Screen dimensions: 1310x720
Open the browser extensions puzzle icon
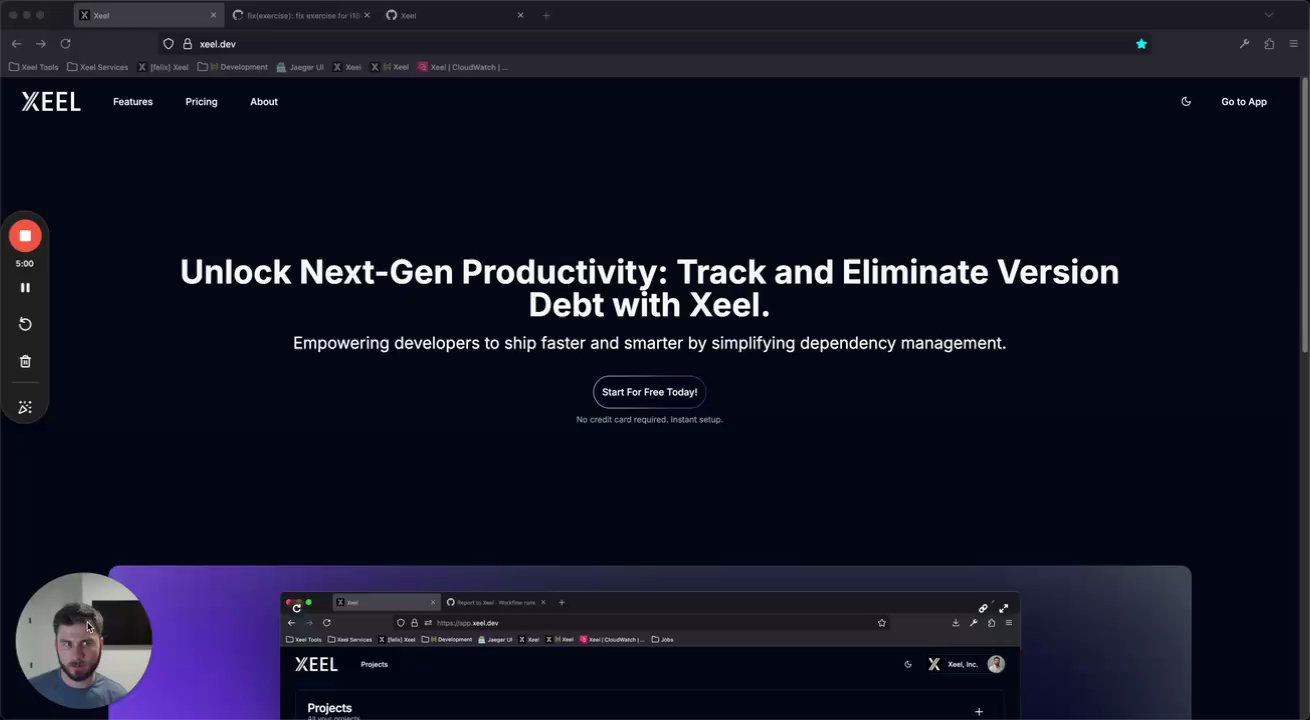[x=1269, y=44]
